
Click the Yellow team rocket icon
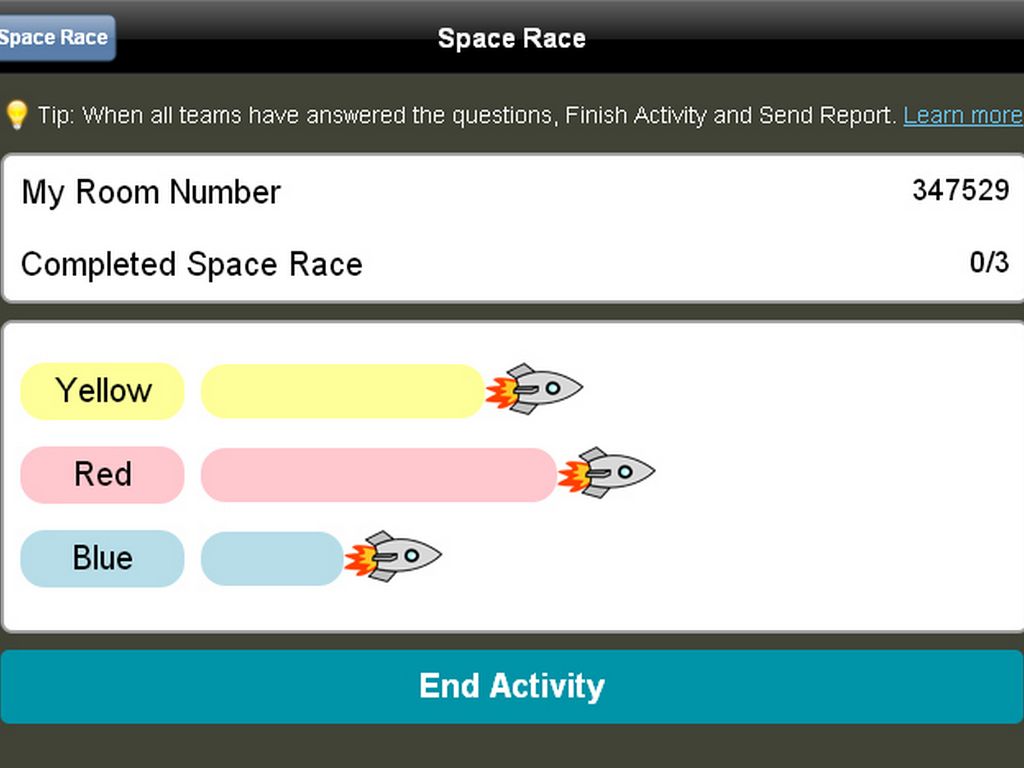(x=535, y=389)
